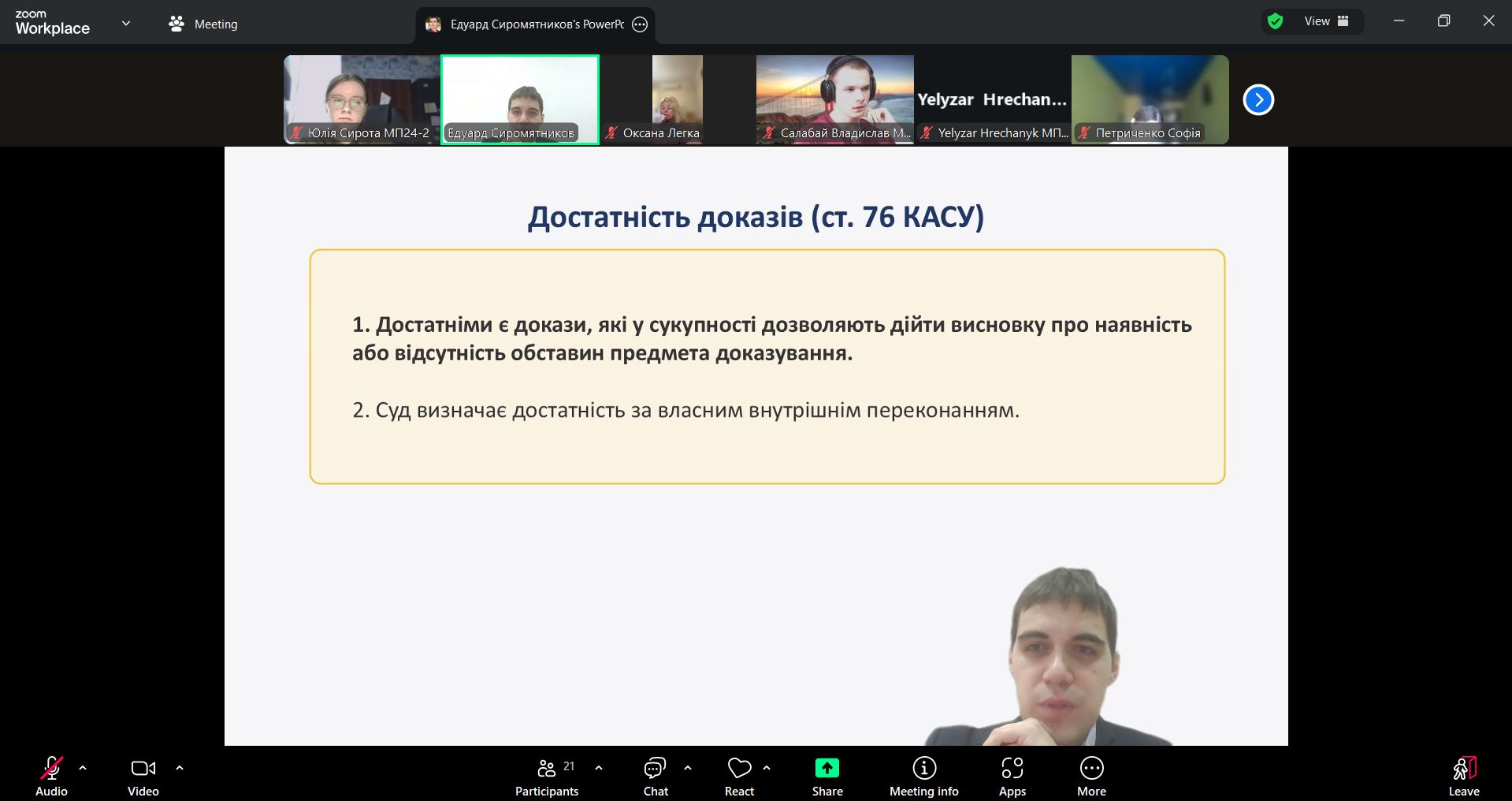The width and height of the screenshot is (1512, 801).
Task: Open the Participants panel
Action: coord(546,777)
